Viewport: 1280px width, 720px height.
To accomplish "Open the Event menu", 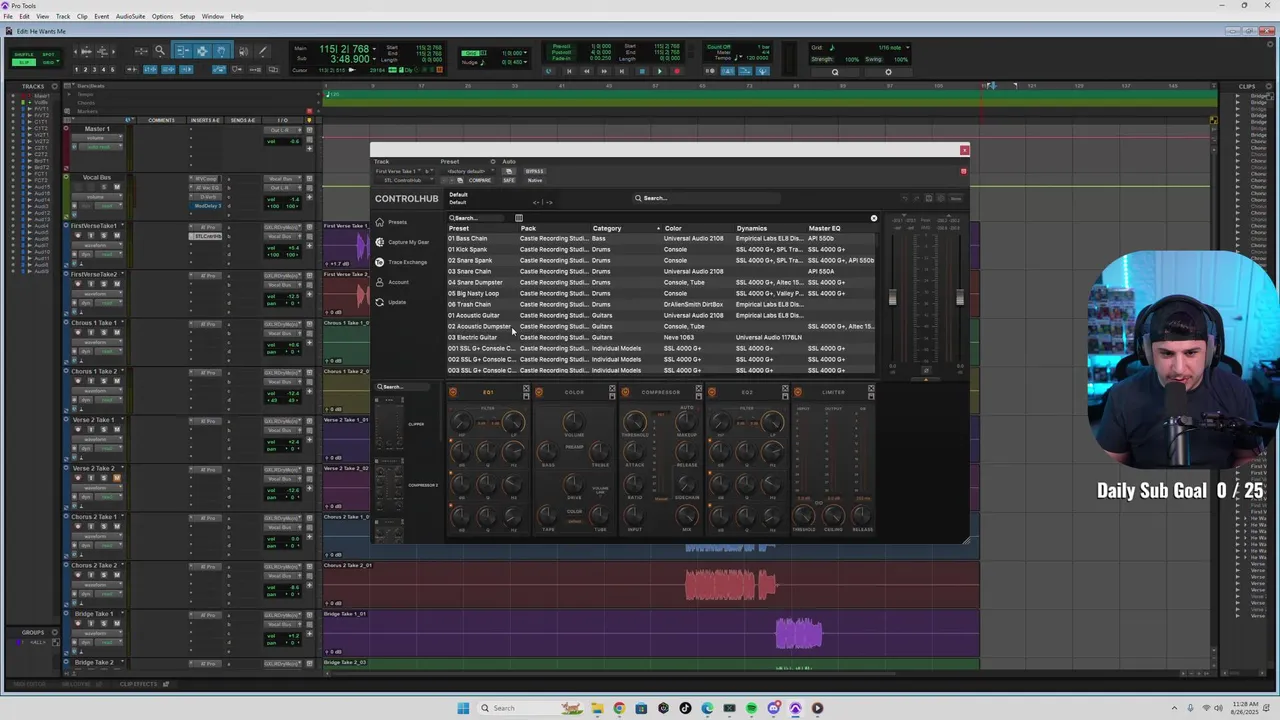I will (x=102, y=16).
